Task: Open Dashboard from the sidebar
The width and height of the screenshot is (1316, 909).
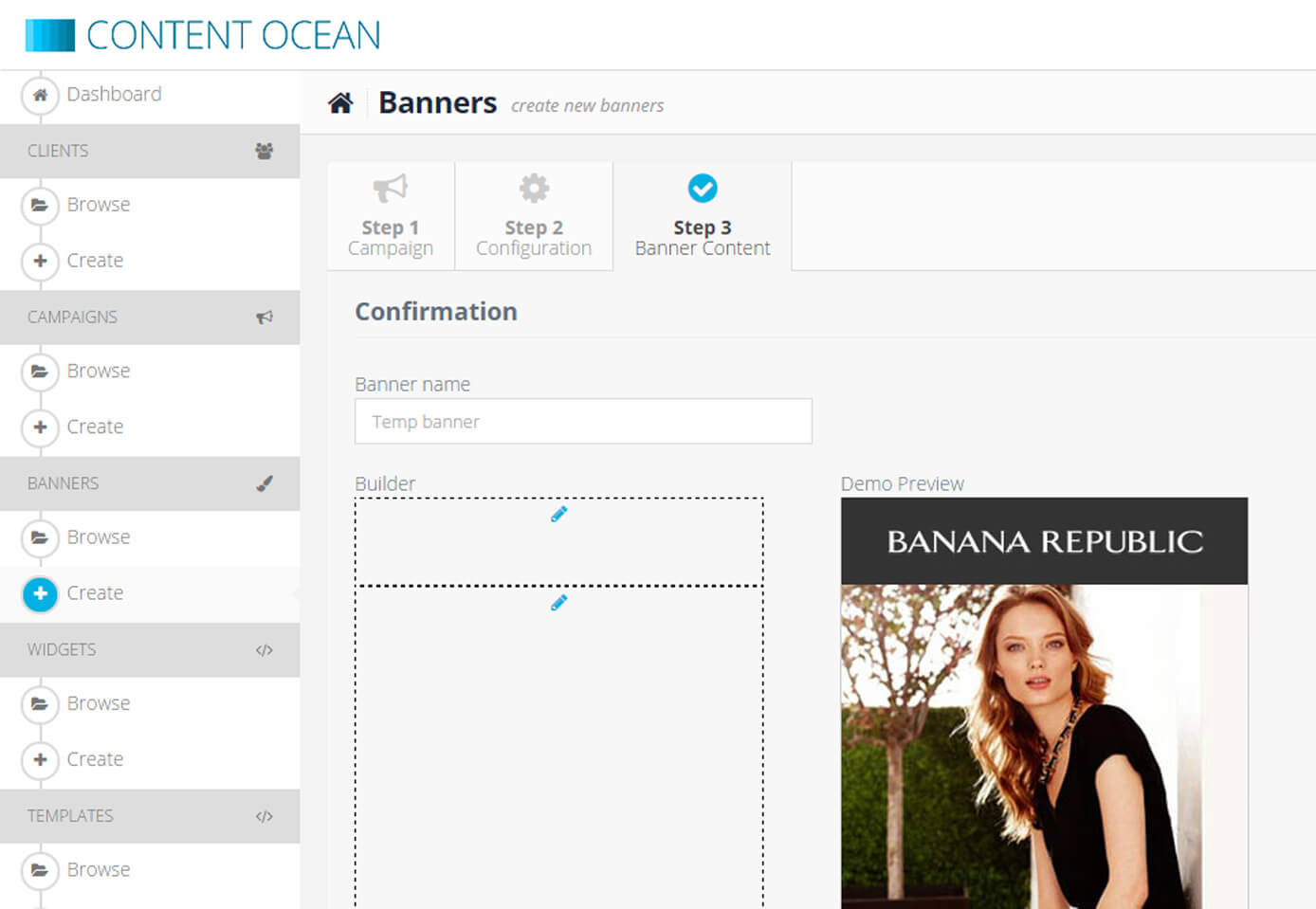Action: point(114,94)
